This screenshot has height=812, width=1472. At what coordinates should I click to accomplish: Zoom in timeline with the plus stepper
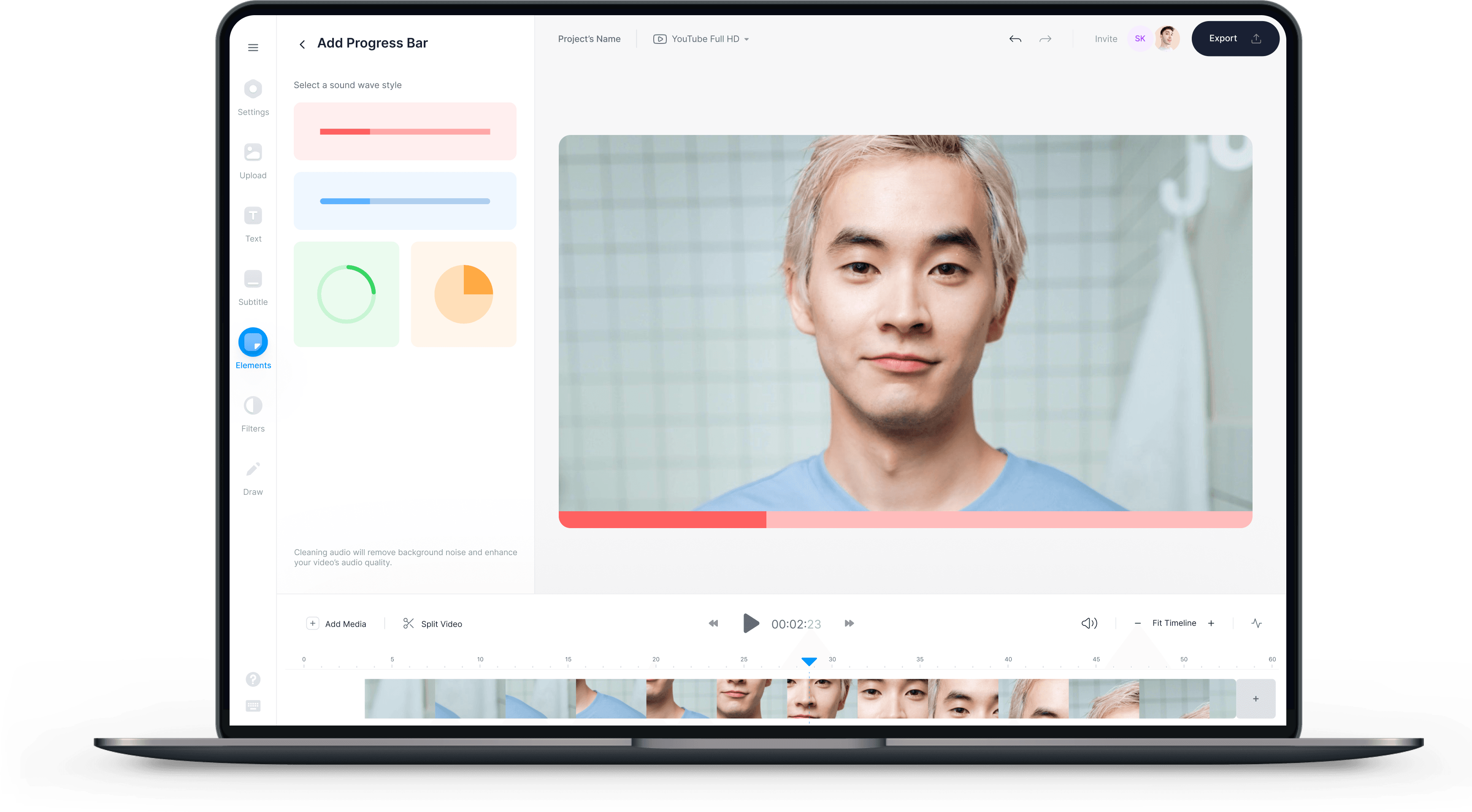[1212, 623]
